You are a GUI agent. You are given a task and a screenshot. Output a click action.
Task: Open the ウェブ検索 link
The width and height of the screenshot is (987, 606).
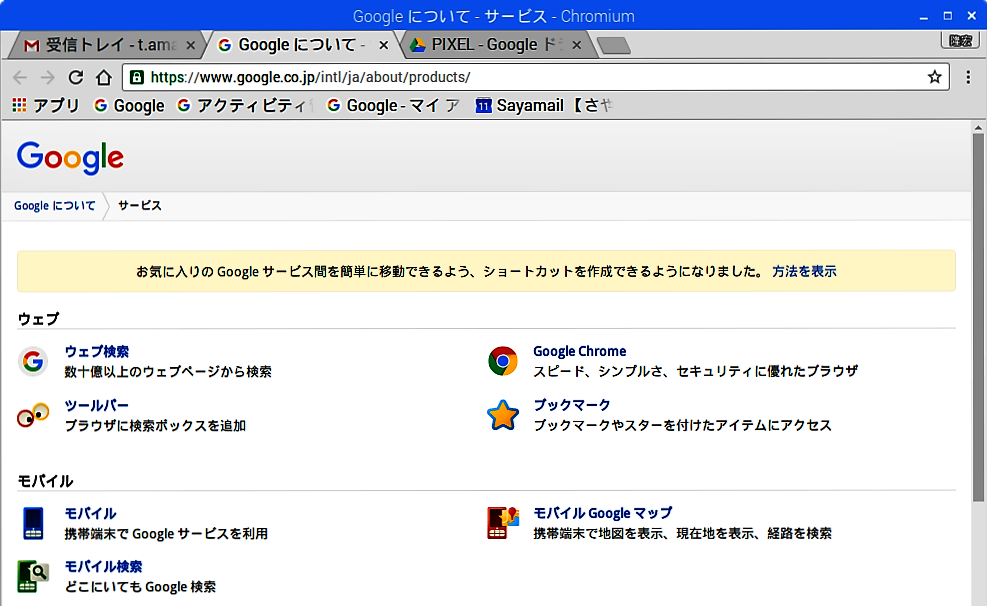(96, 351)
